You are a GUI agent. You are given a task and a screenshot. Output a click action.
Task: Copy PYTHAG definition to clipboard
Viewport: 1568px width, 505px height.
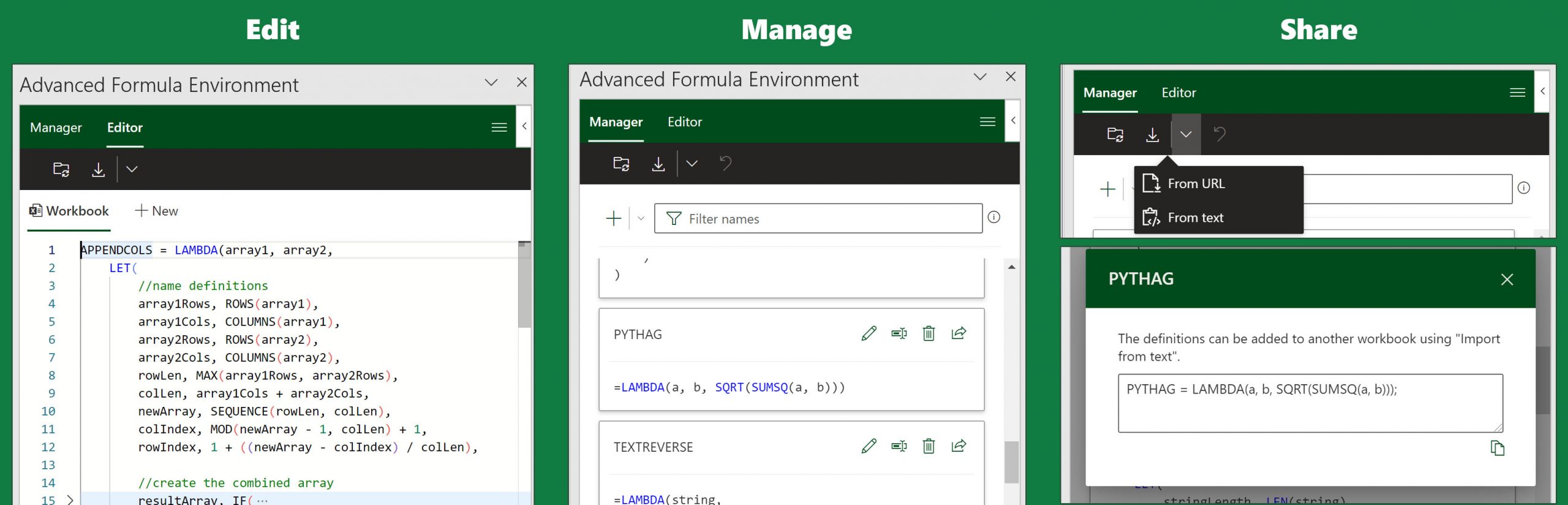pyautogui.click(x=1497, y=448)
